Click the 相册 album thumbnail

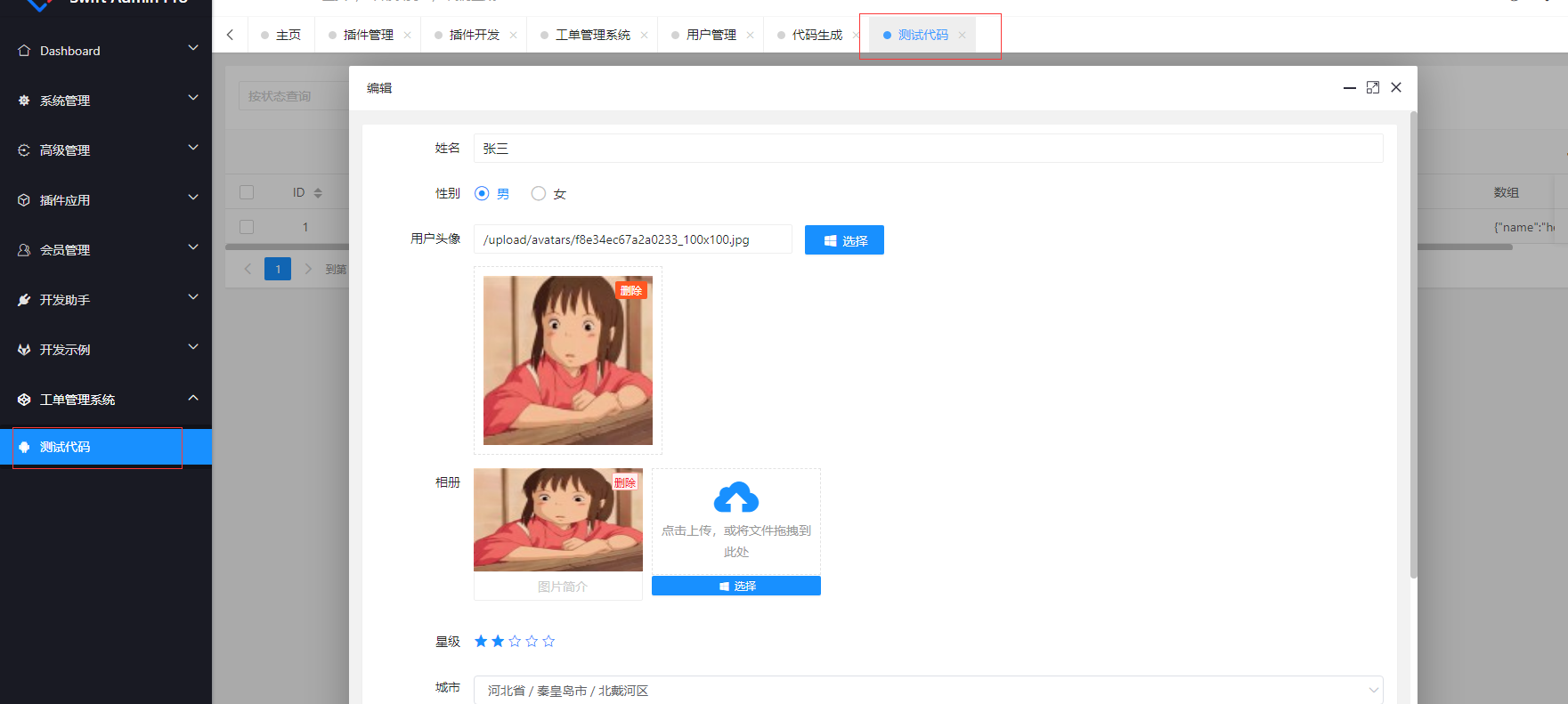coord(558,520)
